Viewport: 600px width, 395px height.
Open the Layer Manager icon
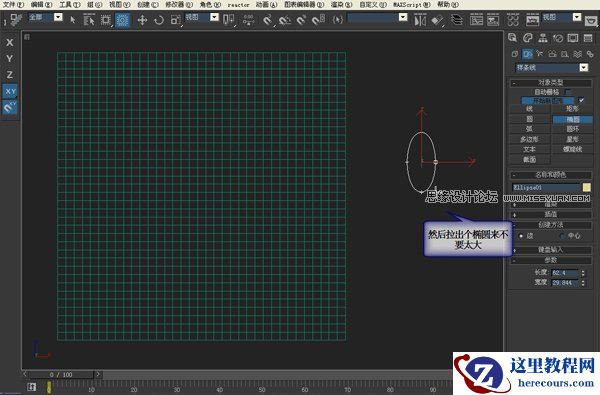(x=457, y=20)
